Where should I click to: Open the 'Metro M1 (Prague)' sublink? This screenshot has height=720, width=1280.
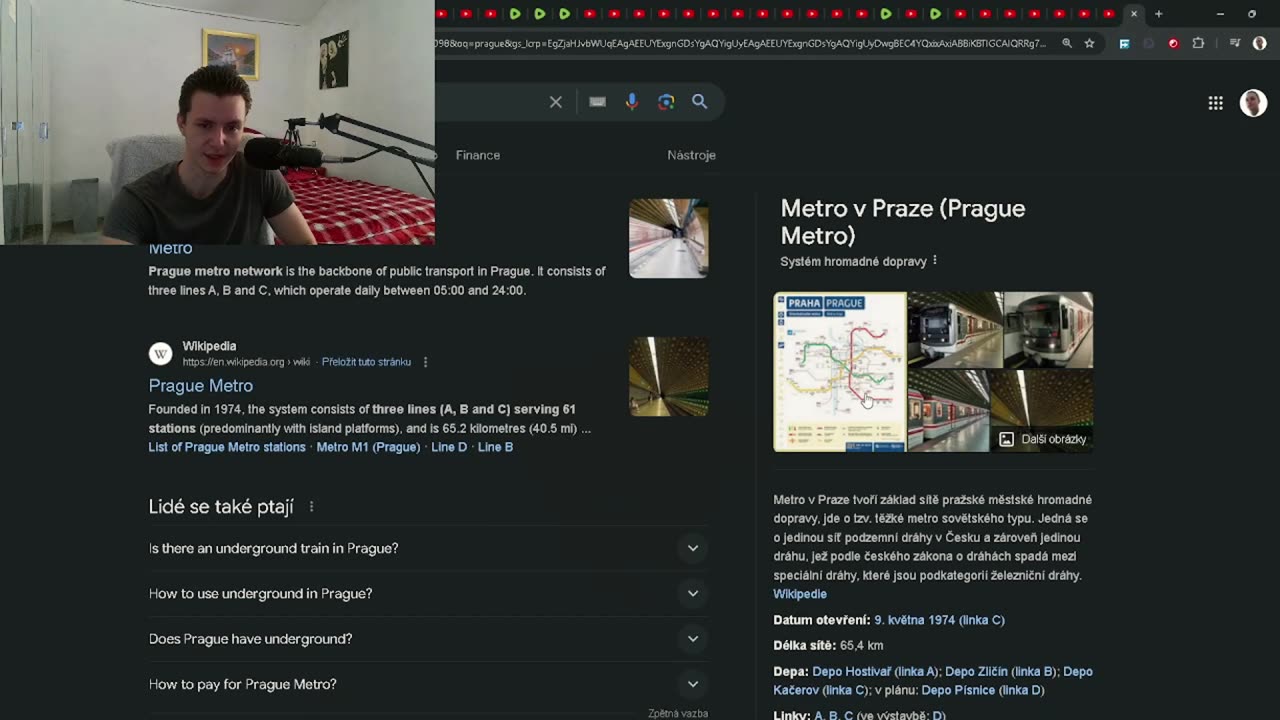click(x=368, y=447)
